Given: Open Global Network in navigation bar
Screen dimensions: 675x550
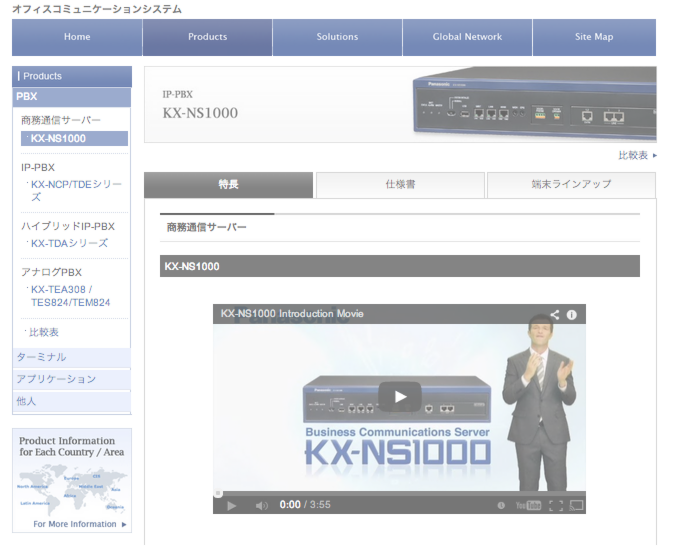Looking at the screenshot, I should [468, 37].
